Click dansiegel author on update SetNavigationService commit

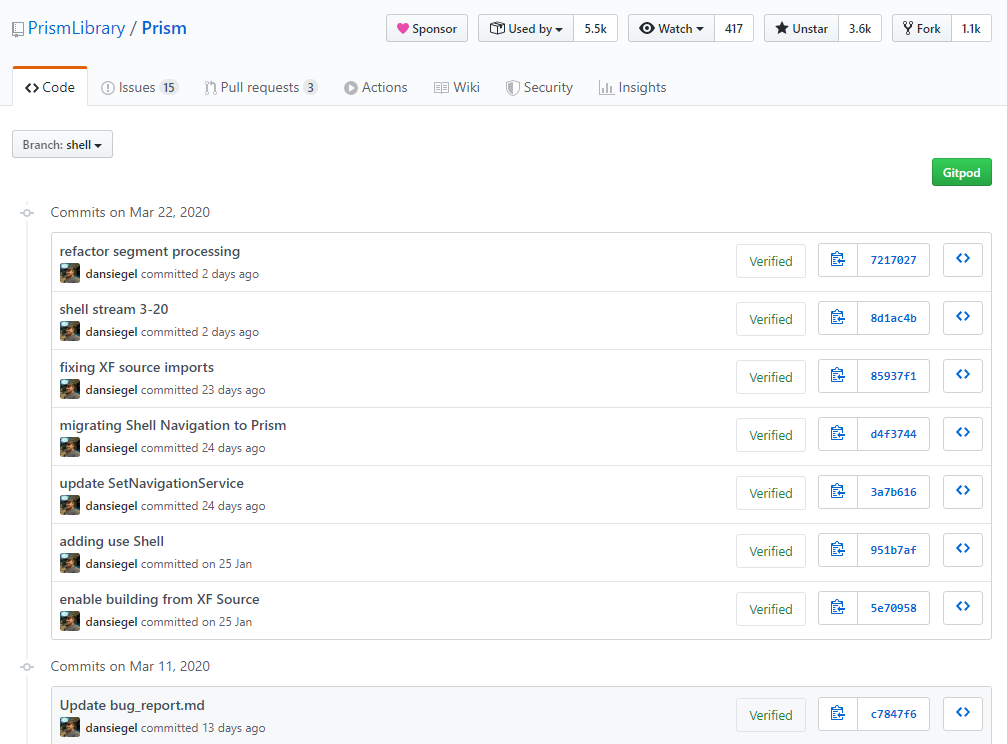tap(111, 506)
